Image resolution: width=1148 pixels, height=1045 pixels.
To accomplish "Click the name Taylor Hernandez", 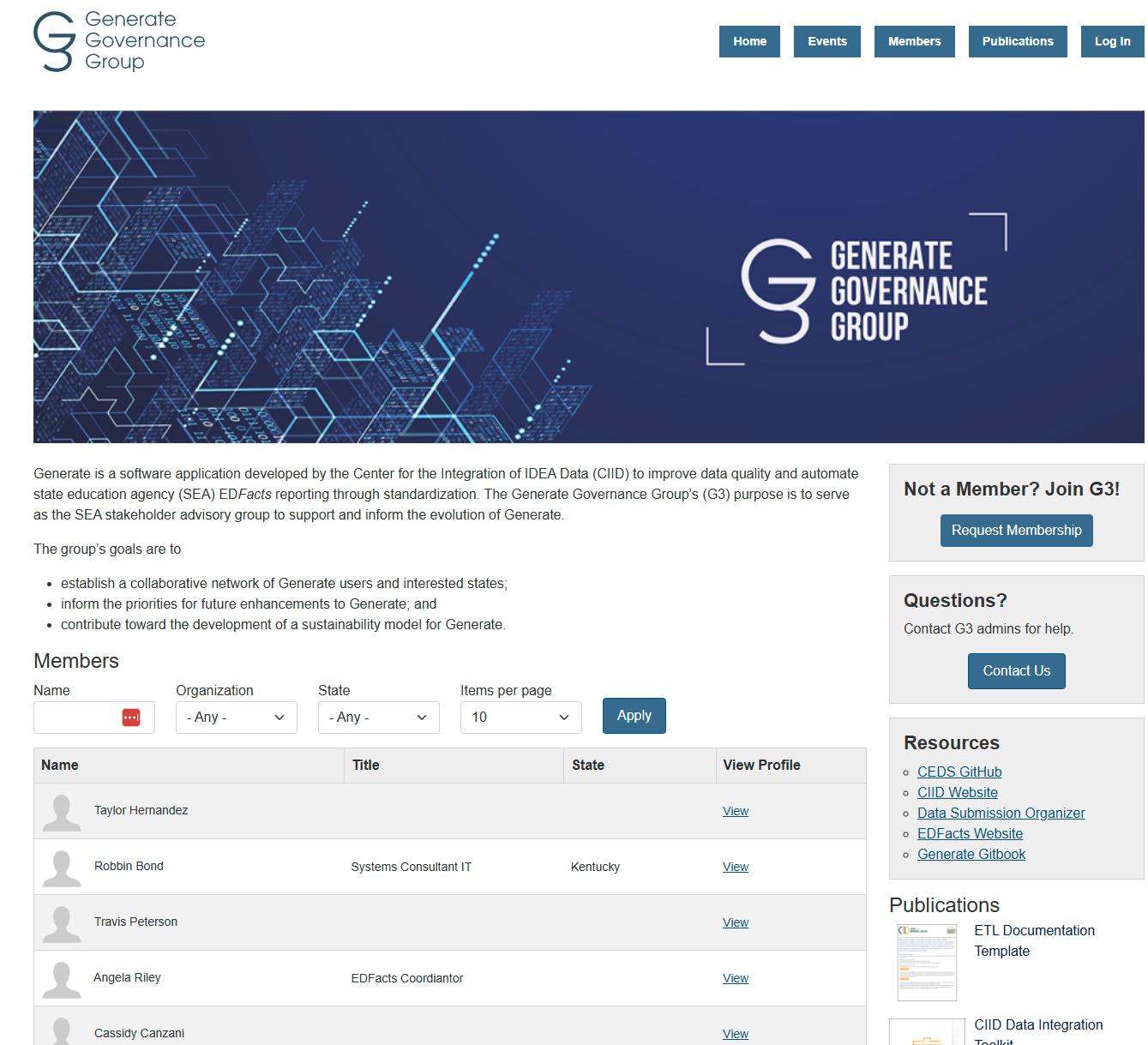I will coord(141,810).
